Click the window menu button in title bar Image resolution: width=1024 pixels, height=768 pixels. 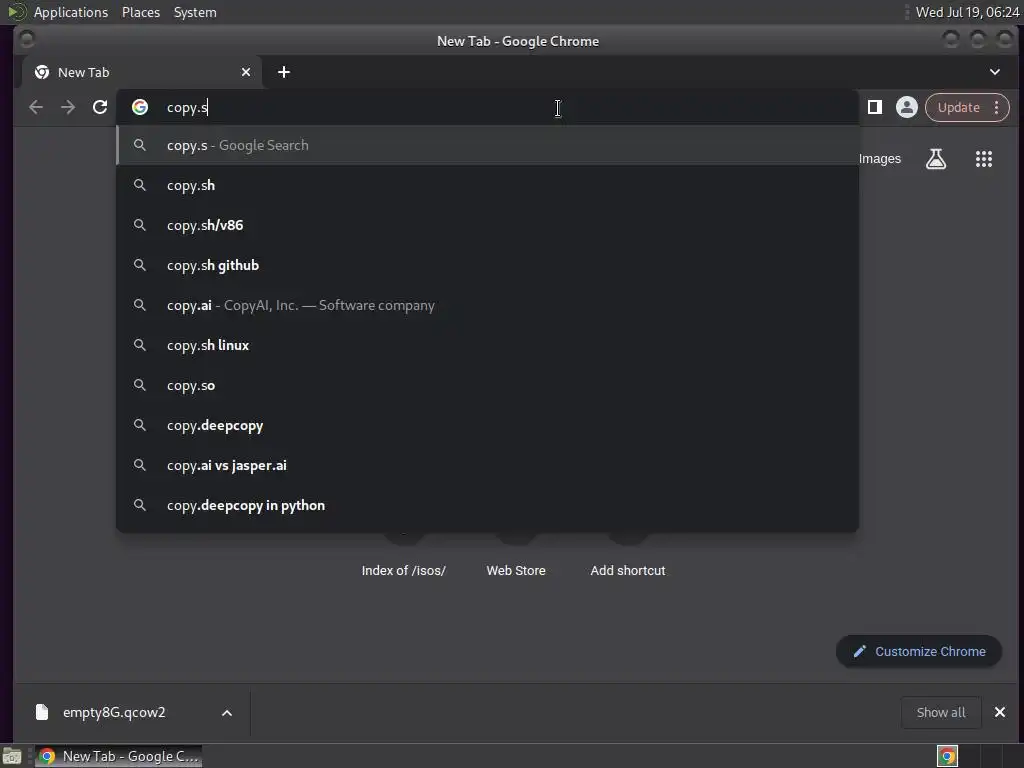pos(27,40)
